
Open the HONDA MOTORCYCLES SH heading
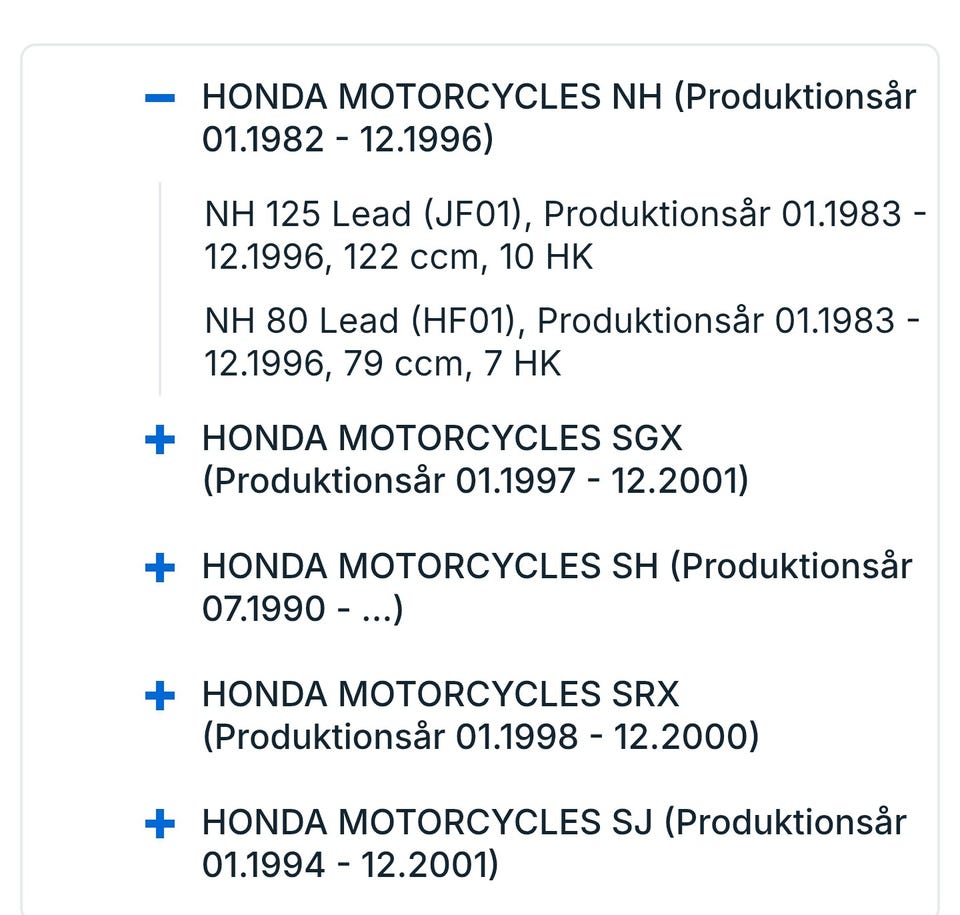[x=430, y=567]
